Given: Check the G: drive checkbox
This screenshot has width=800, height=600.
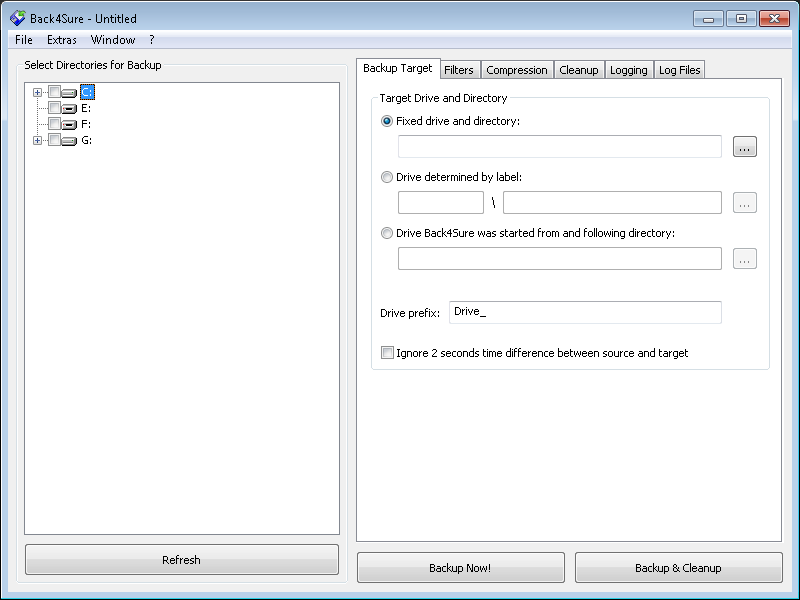Looking at the screenshot, I should [x=54, y=140].
